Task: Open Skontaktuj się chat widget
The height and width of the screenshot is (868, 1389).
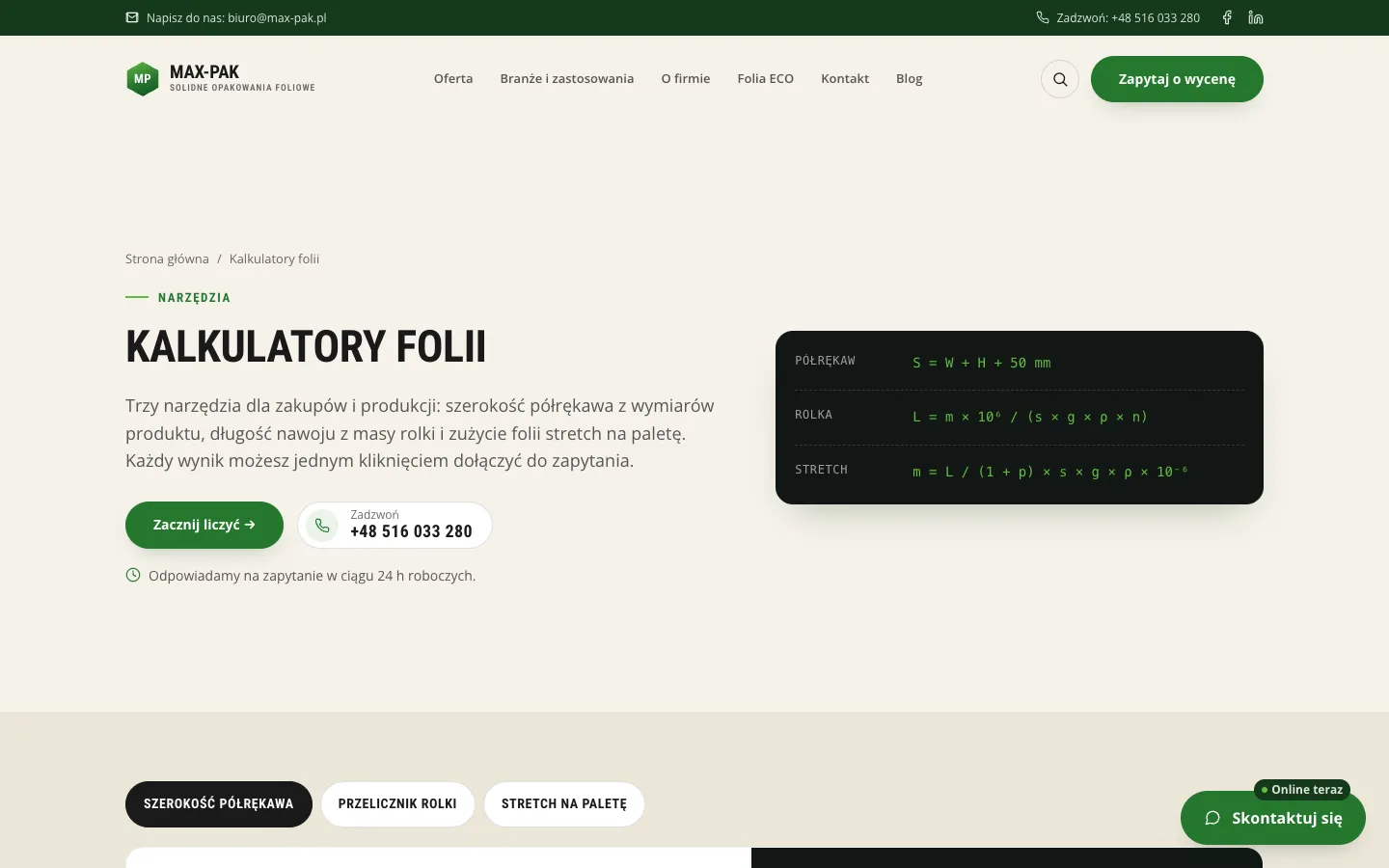Action: [1273, 818]
